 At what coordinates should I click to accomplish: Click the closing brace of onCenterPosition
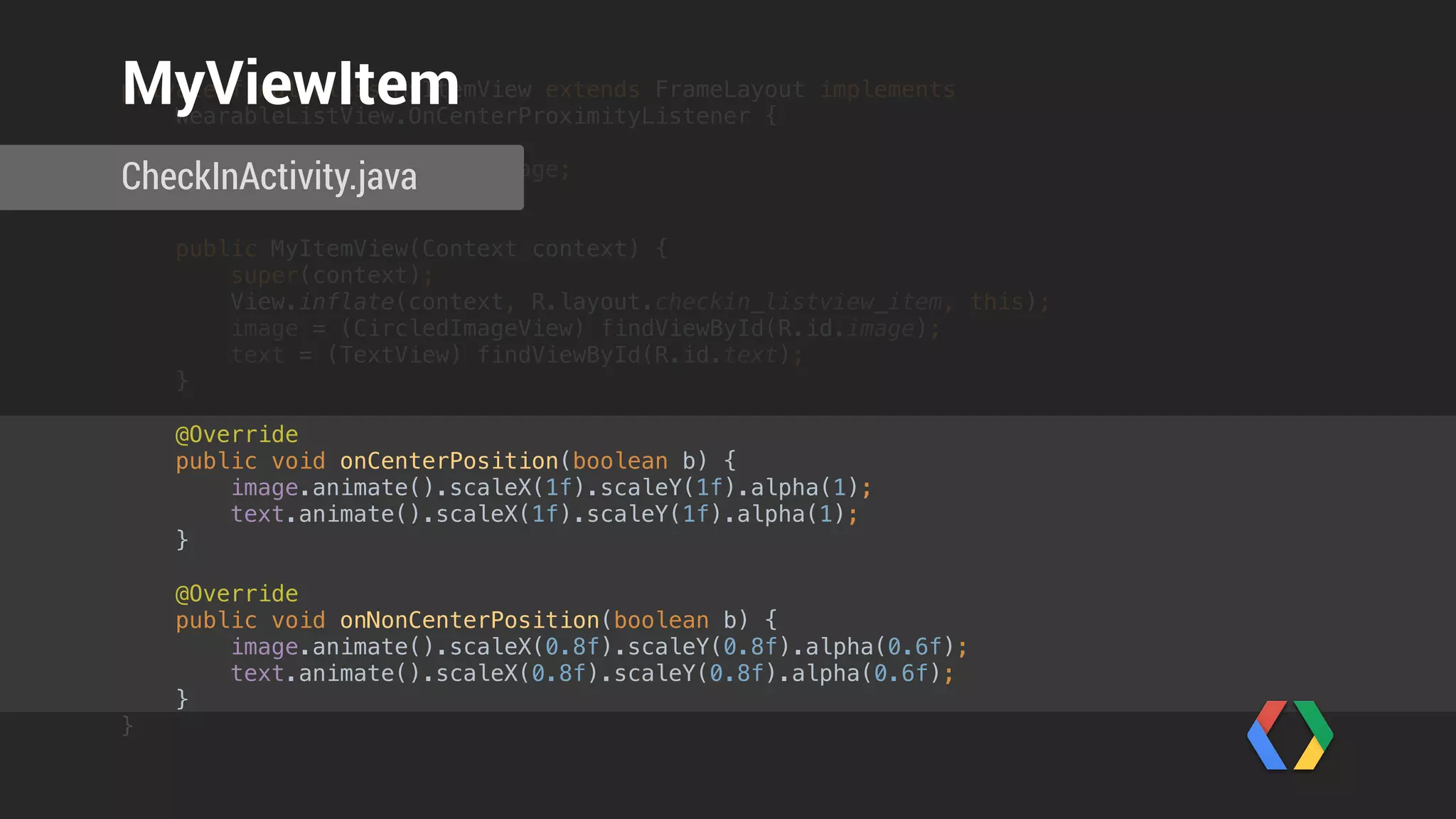[182, 540]
